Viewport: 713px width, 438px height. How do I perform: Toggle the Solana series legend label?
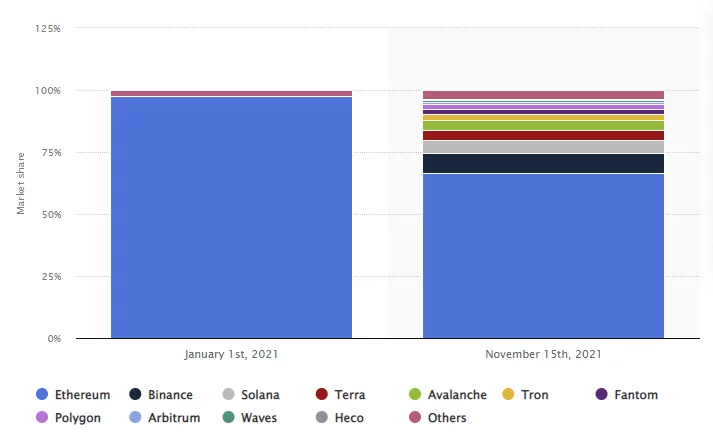tap(260, 395)
